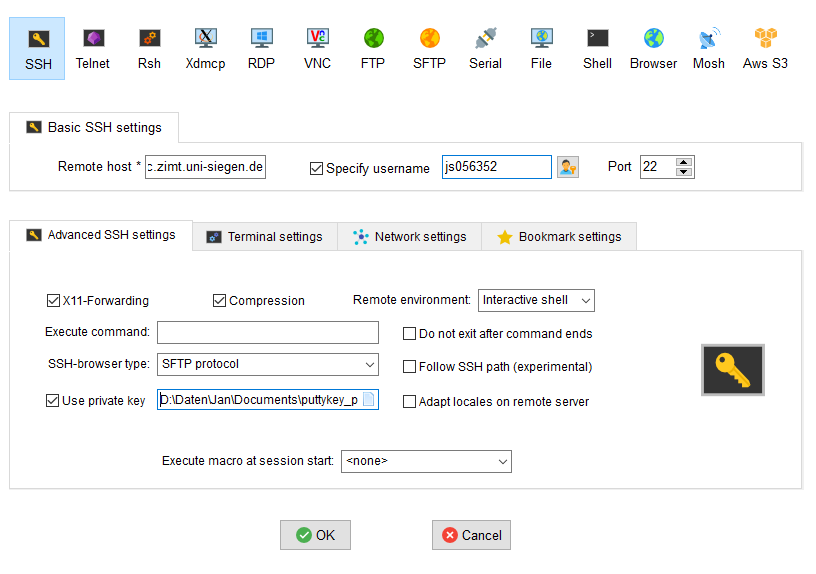816x574 pixels.
Task: Open the Terminal settings tab
Action: click(x=265, y=237)
